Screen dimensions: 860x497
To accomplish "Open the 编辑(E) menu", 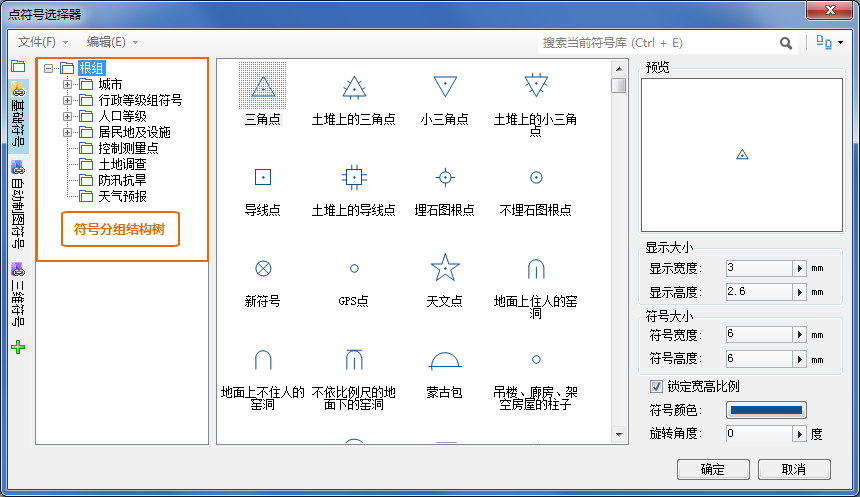I will coord(112,42).
